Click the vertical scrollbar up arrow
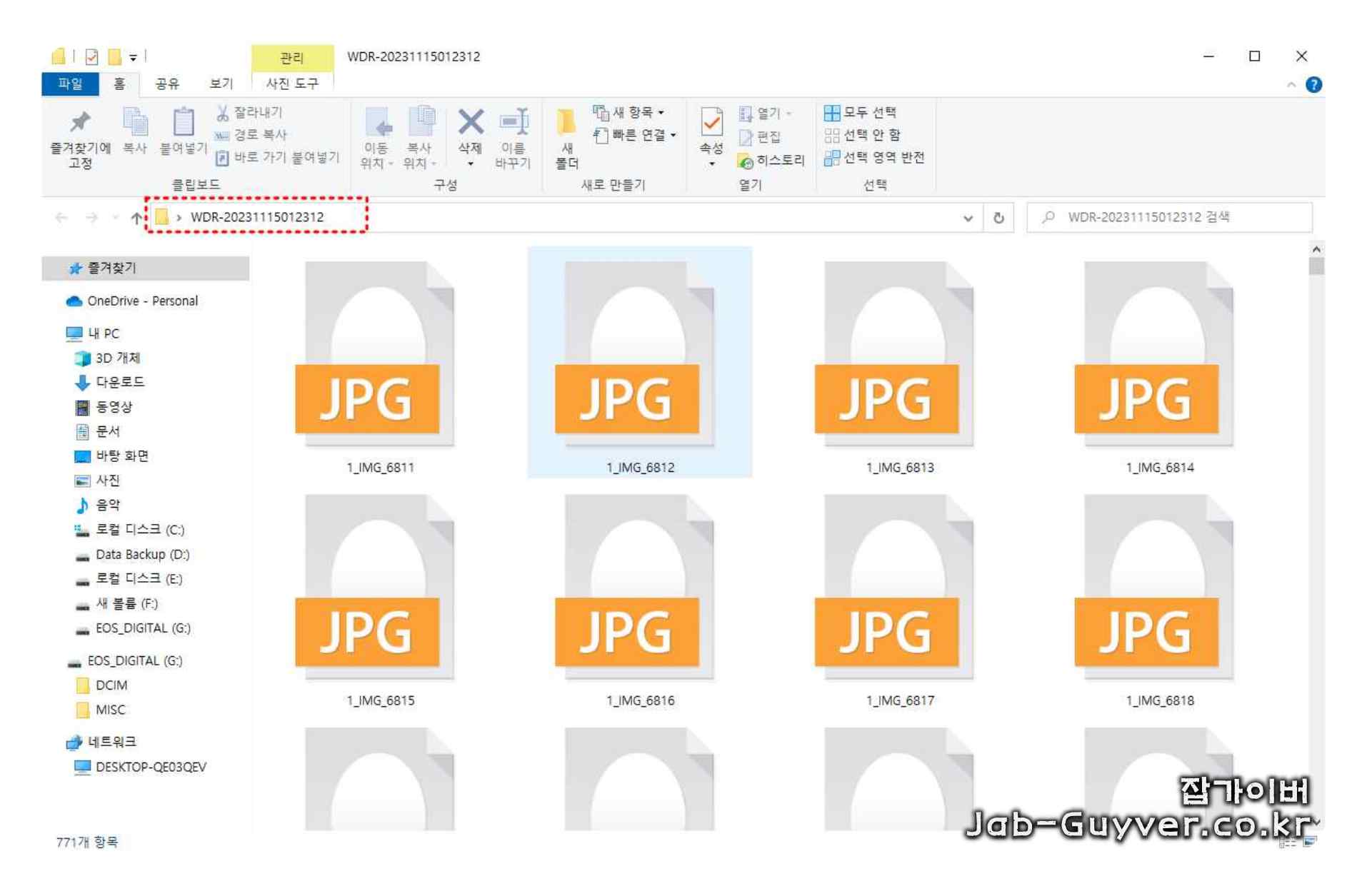Image resolution: width=1367 pixels, height=896 pixels. pos(1316,249)
